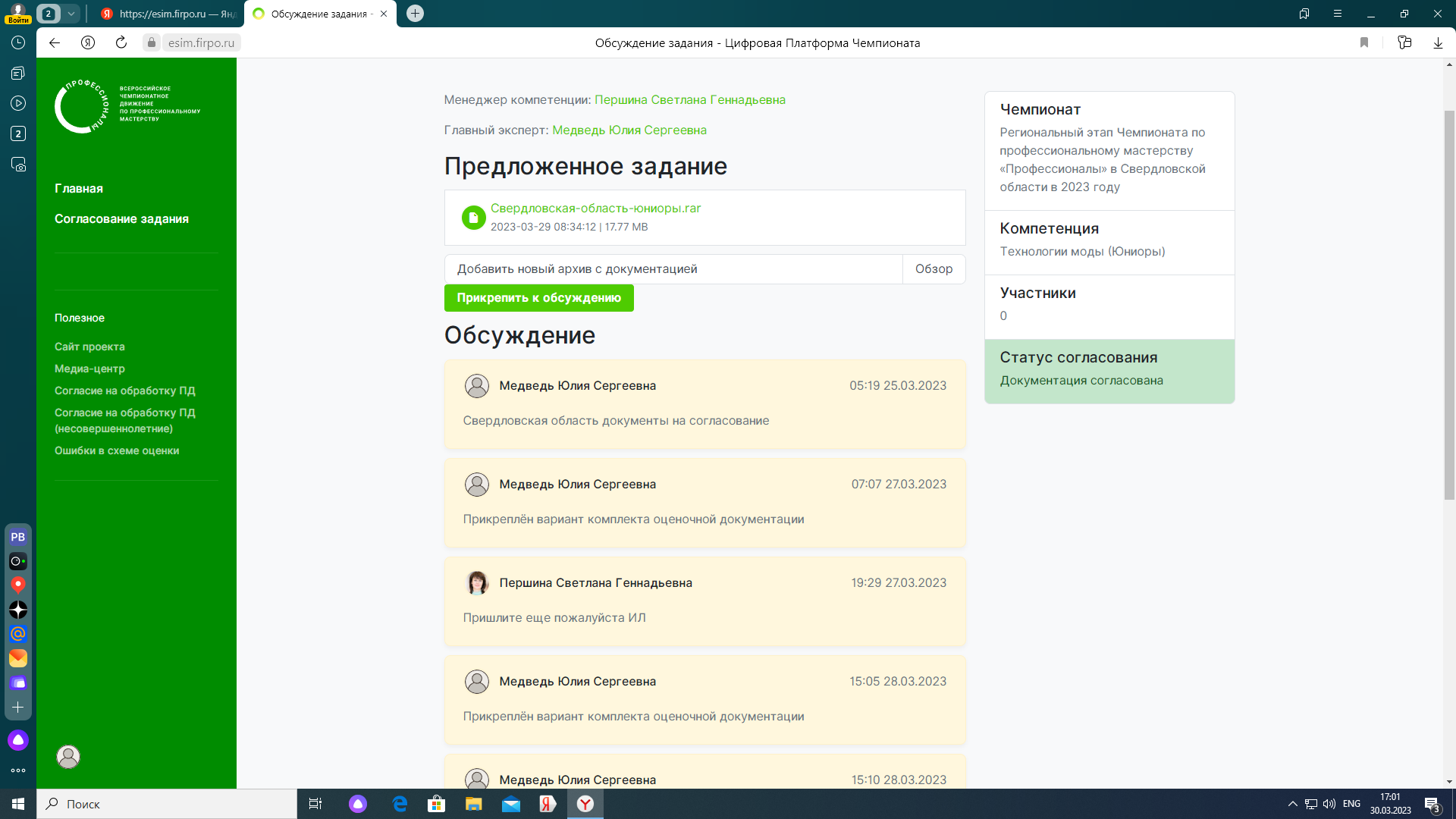Screen dimensions: 1456x819
Task: Open the browser downloads icon
Action: (1438, 42)
